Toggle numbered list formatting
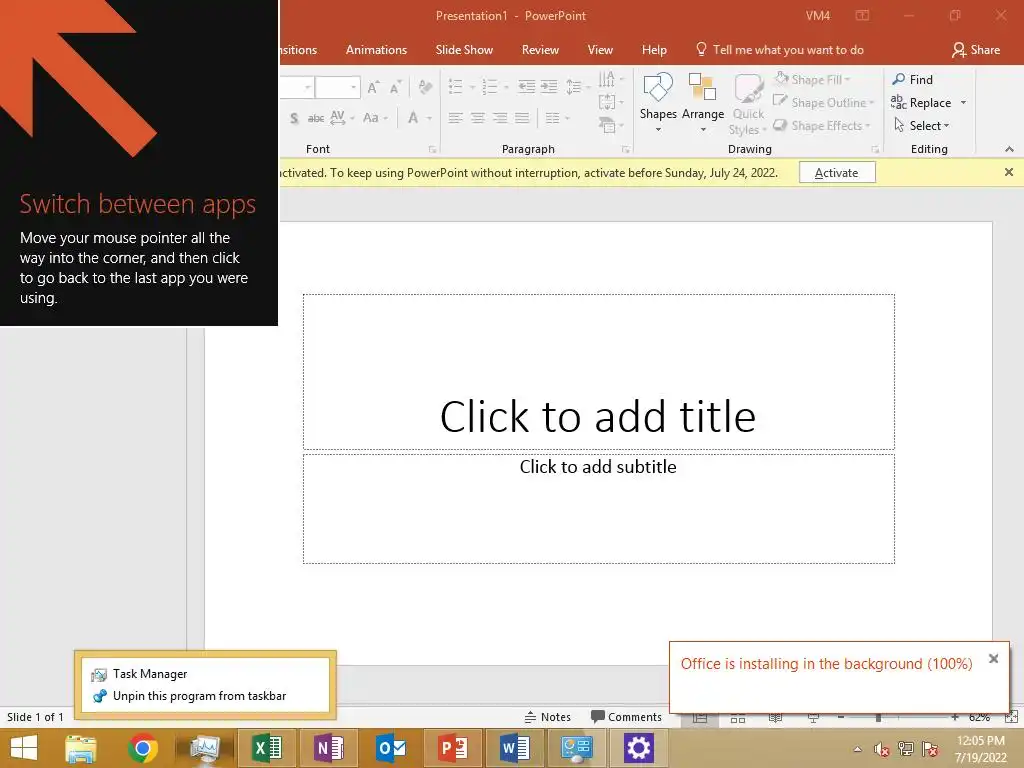 (490, 86)
